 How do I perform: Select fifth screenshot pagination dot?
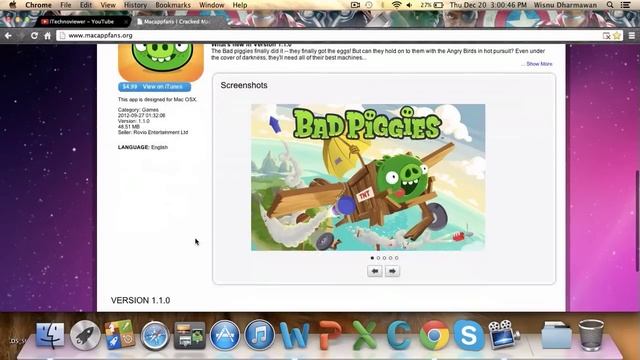(396, 258)
